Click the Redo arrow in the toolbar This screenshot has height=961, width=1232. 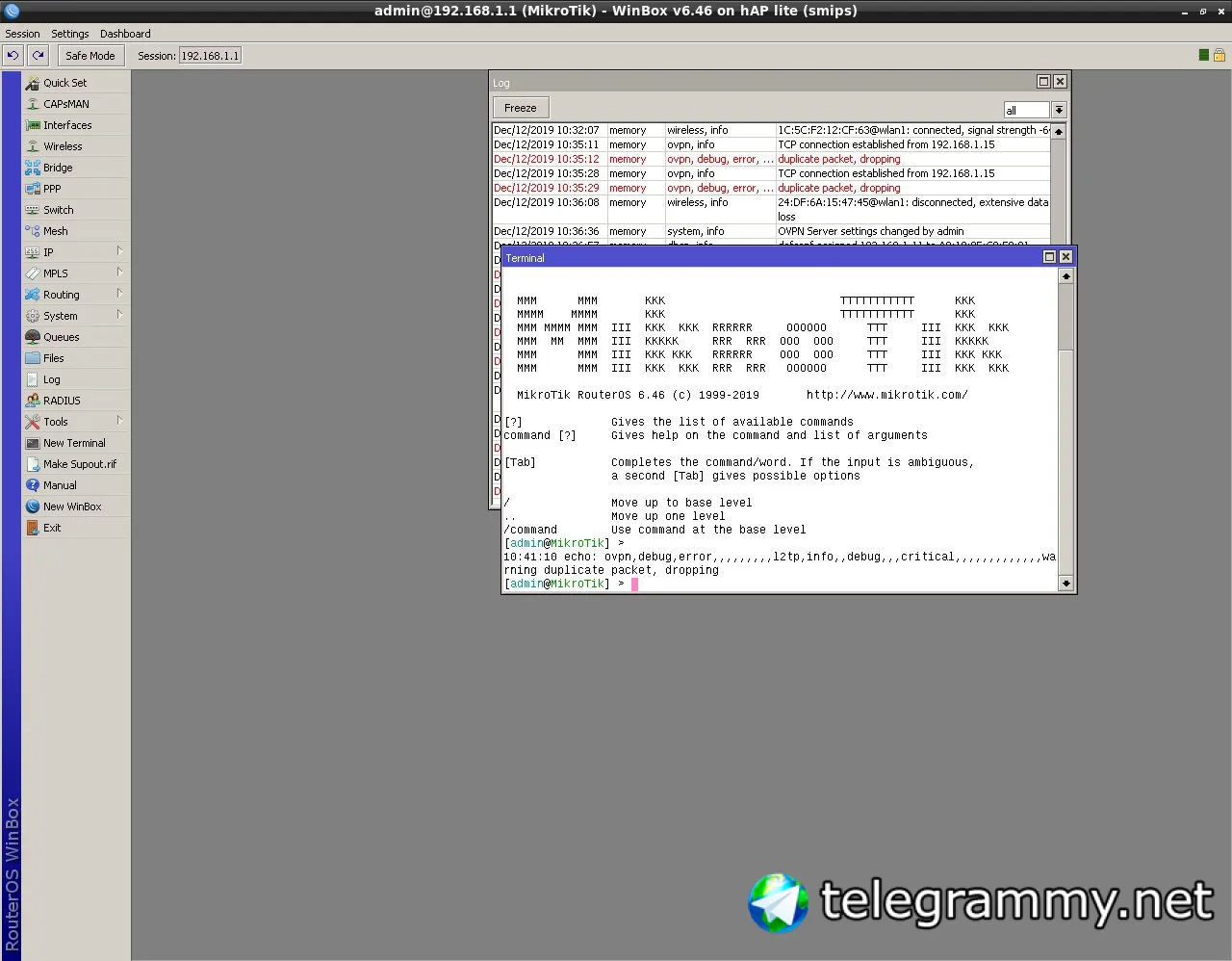[x=38, y=56]
